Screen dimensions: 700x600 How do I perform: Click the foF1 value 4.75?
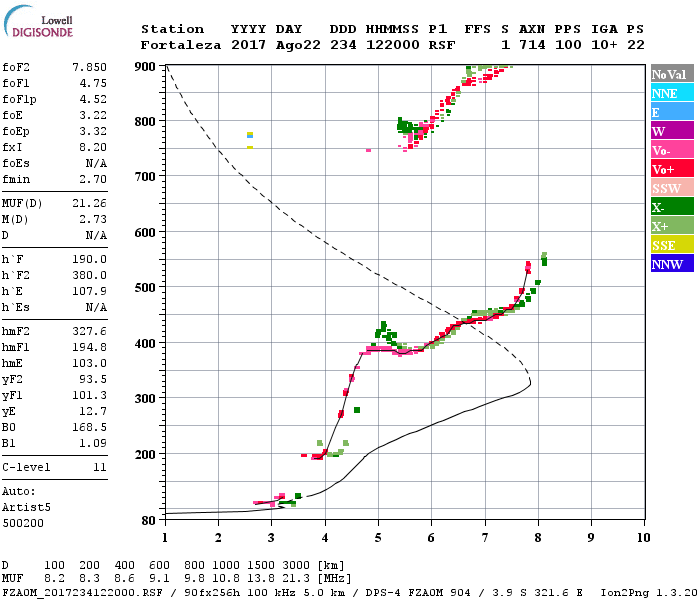[x=93, y=83]
